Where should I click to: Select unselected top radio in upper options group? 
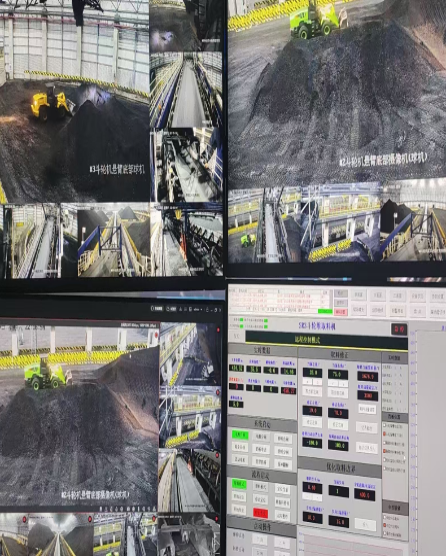[x=385, y=426]
